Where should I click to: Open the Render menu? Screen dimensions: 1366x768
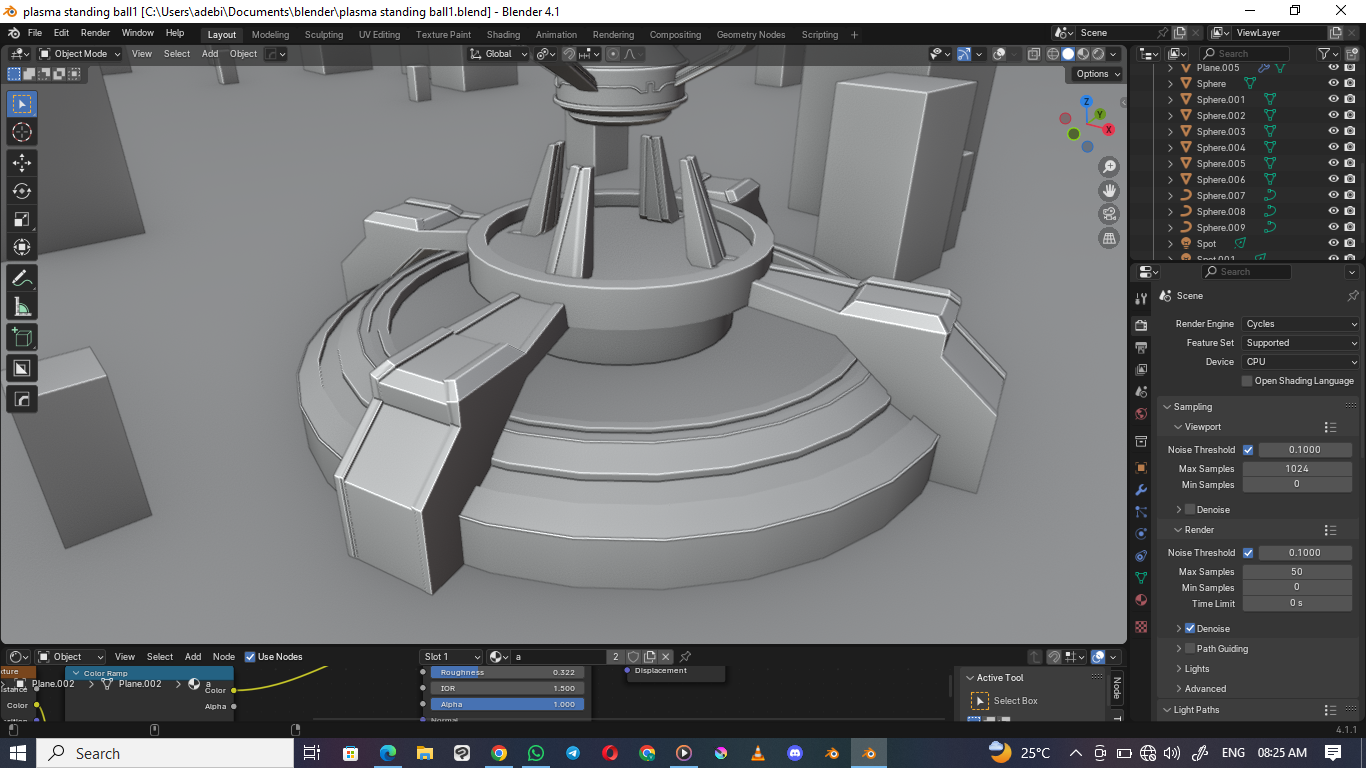[x=95, y=33]
